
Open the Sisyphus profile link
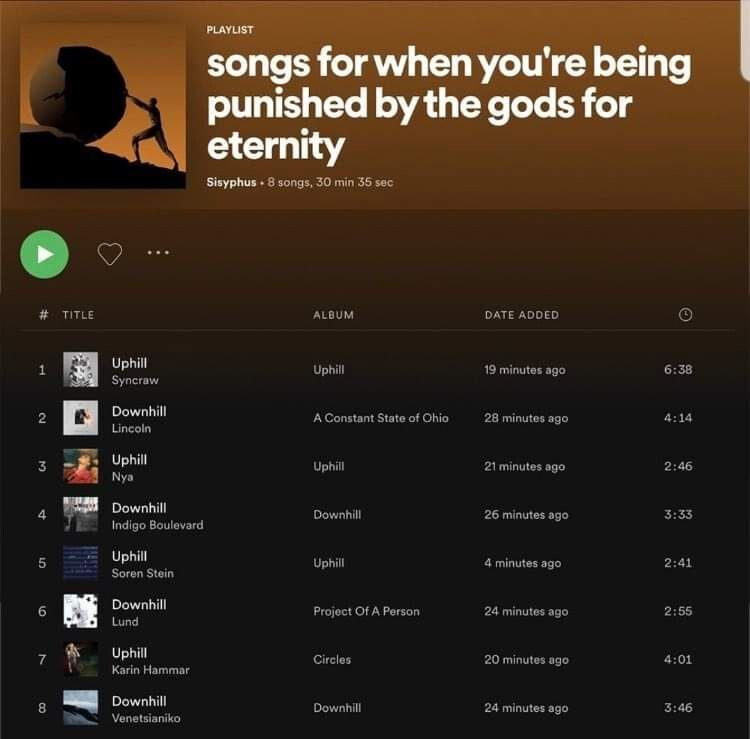pos(231,182)
